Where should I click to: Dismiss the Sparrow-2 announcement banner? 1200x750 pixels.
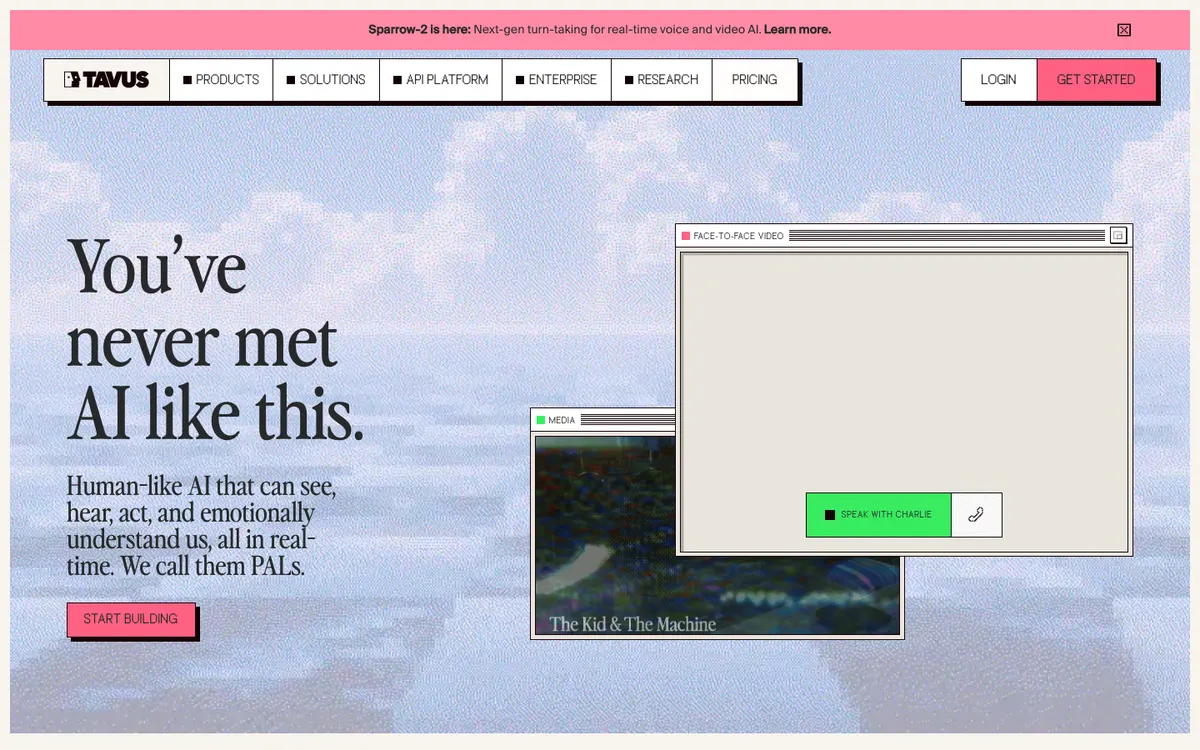1124,30
